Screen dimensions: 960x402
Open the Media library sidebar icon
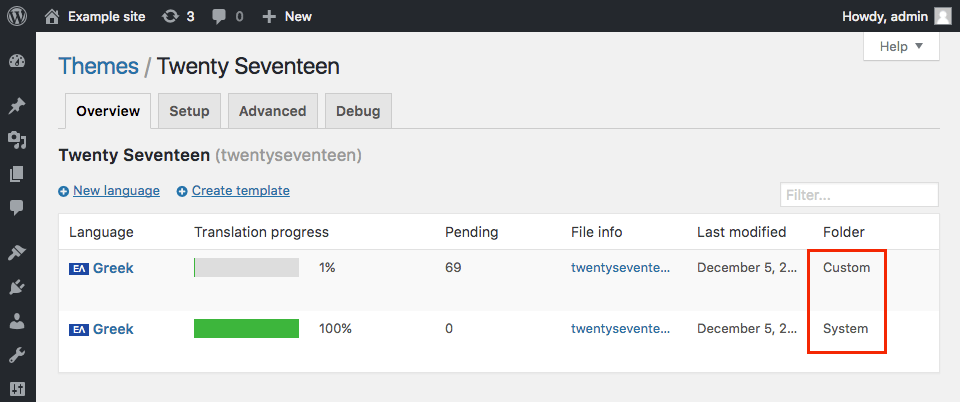click(17, 140)
